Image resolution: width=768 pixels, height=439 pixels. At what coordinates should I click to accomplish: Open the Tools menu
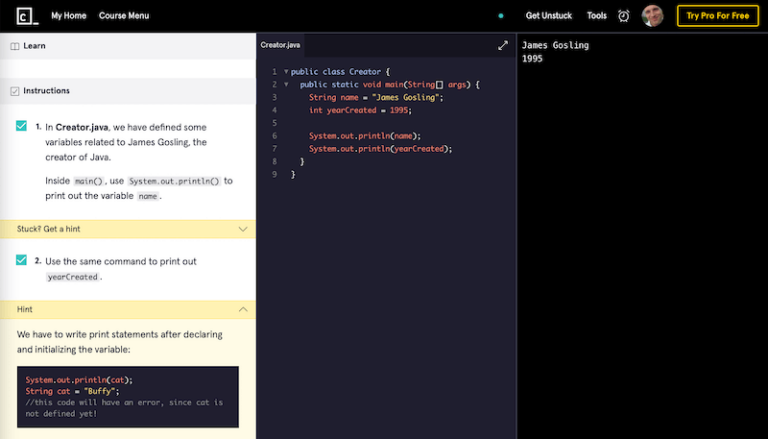[x=597, y=16]
